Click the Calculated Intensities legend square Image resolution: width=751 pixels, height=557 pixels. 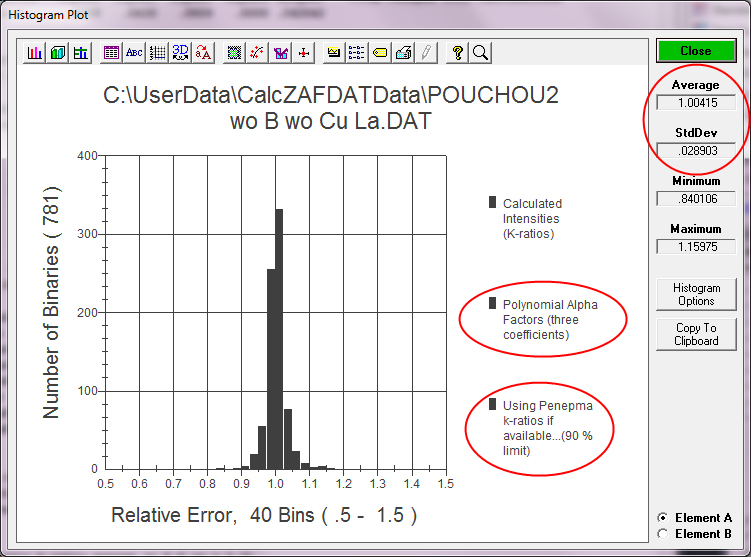coord(492,202)
